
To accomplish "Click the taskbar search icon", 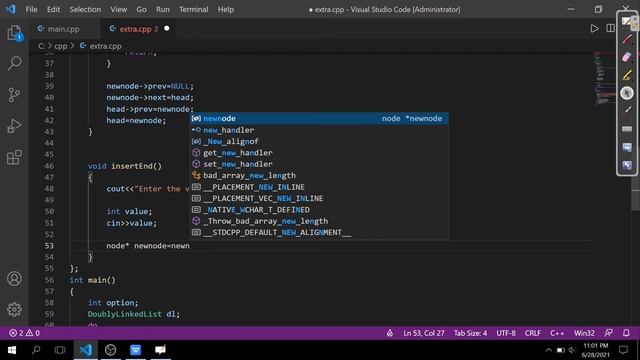I will (x=36, y=350).
